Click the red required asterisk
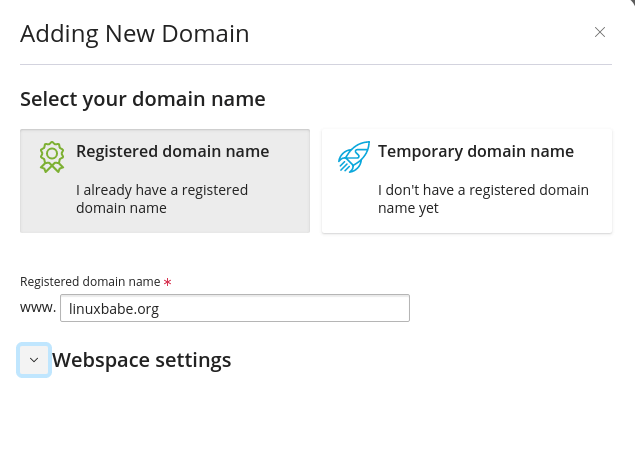The width and height of the screenshot is (635, 463). point(167,283)
